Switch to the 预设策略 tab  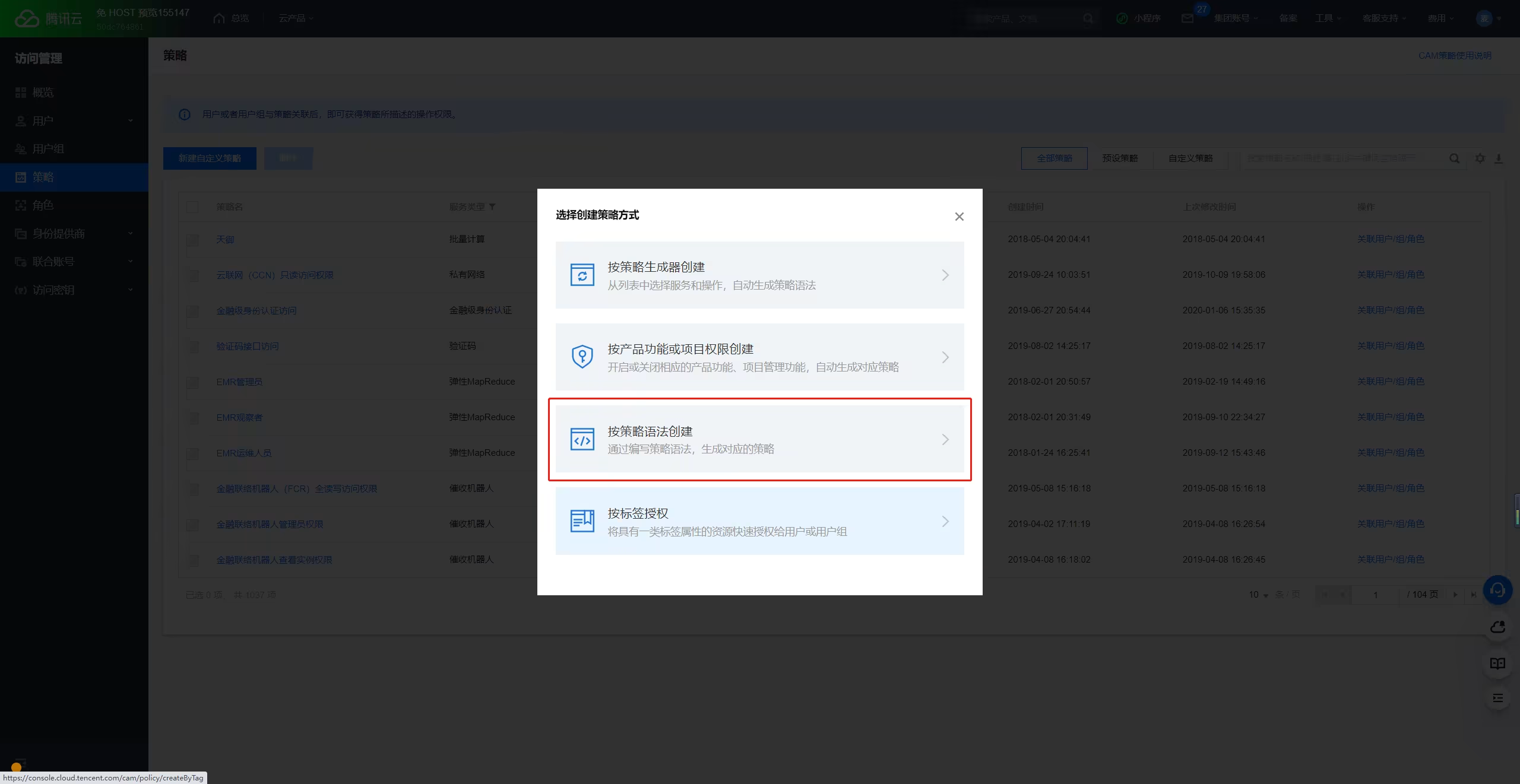[x=1120, y=158]
